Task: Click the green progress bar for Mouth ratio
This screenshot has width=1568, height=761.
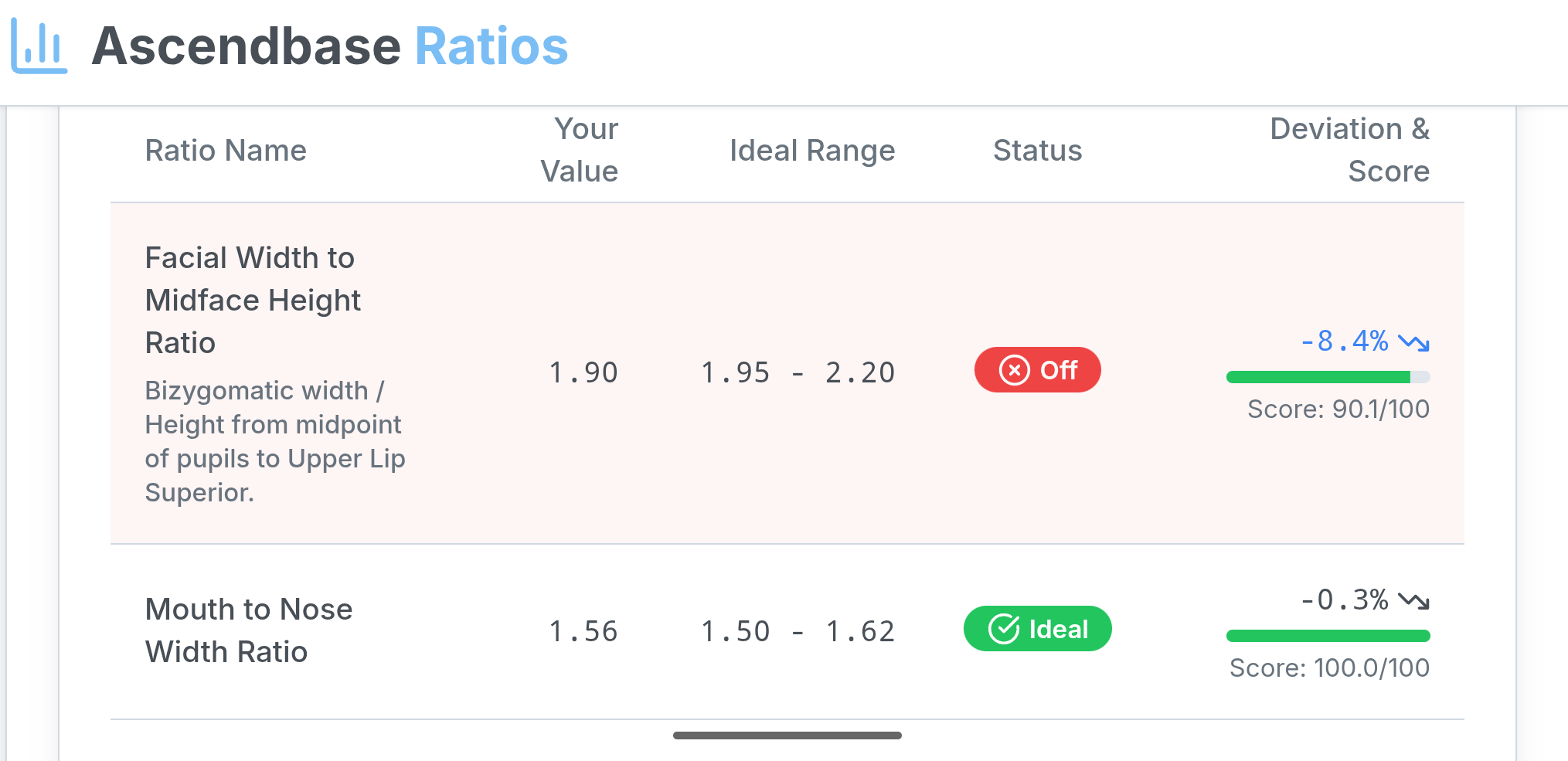Action: click(x=1328, y=635)
